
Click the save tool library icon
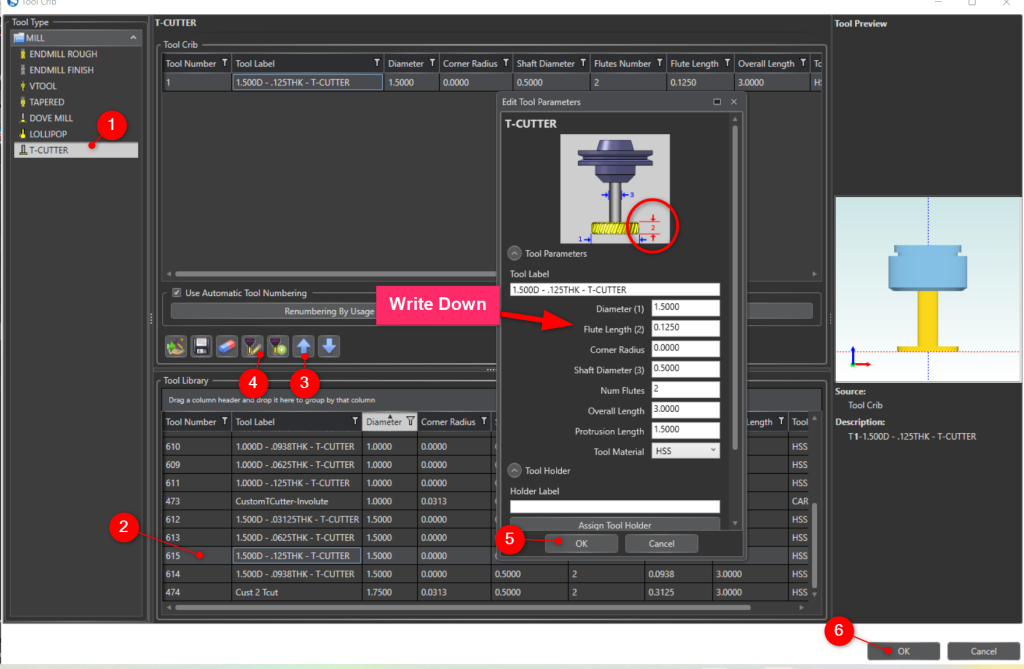(201, 345)
